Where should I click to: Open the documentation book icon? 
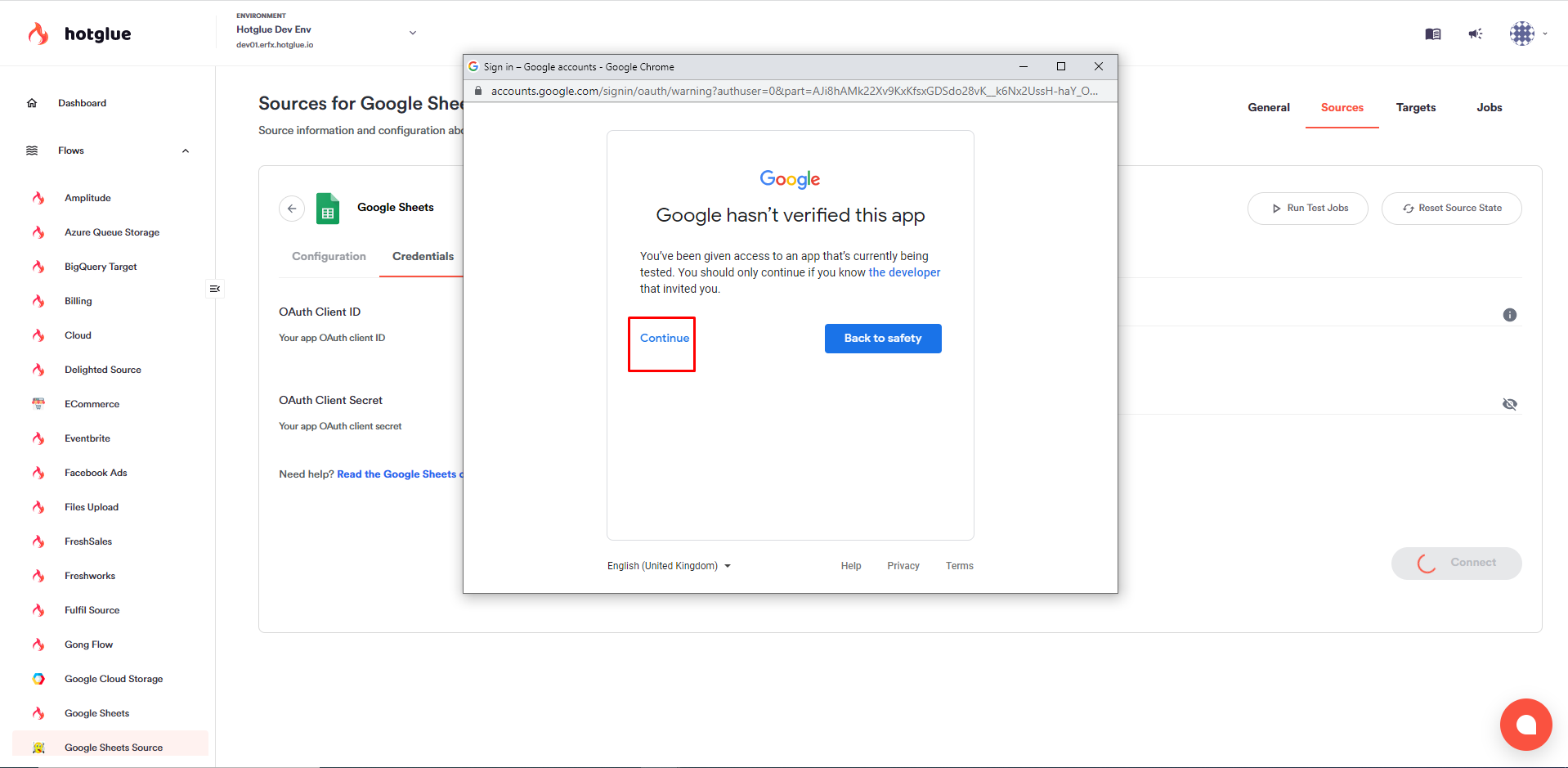(x=1433, y=34)
